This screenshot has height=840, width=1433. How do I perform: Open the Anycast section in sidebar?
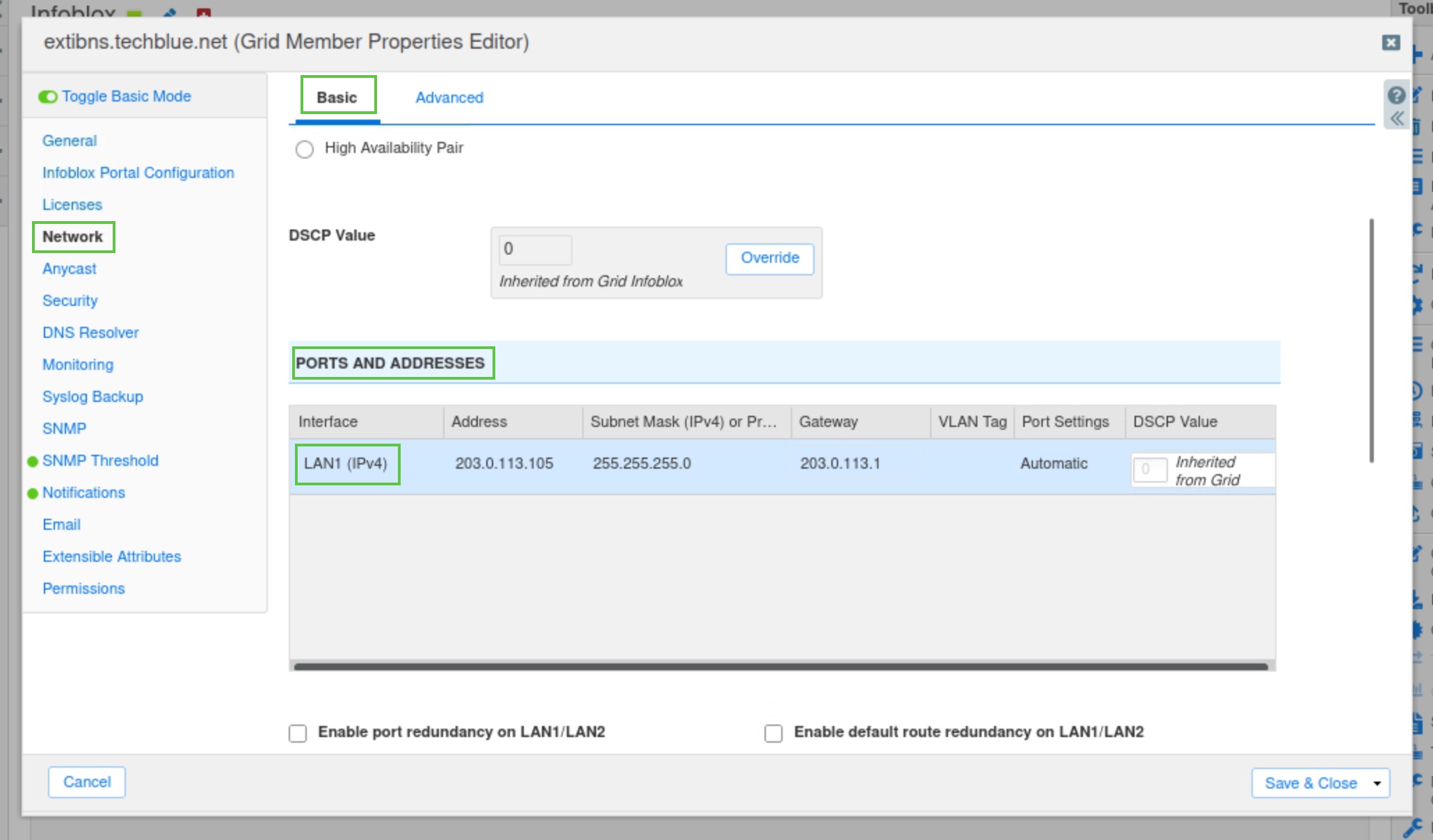tap(70, 269)
